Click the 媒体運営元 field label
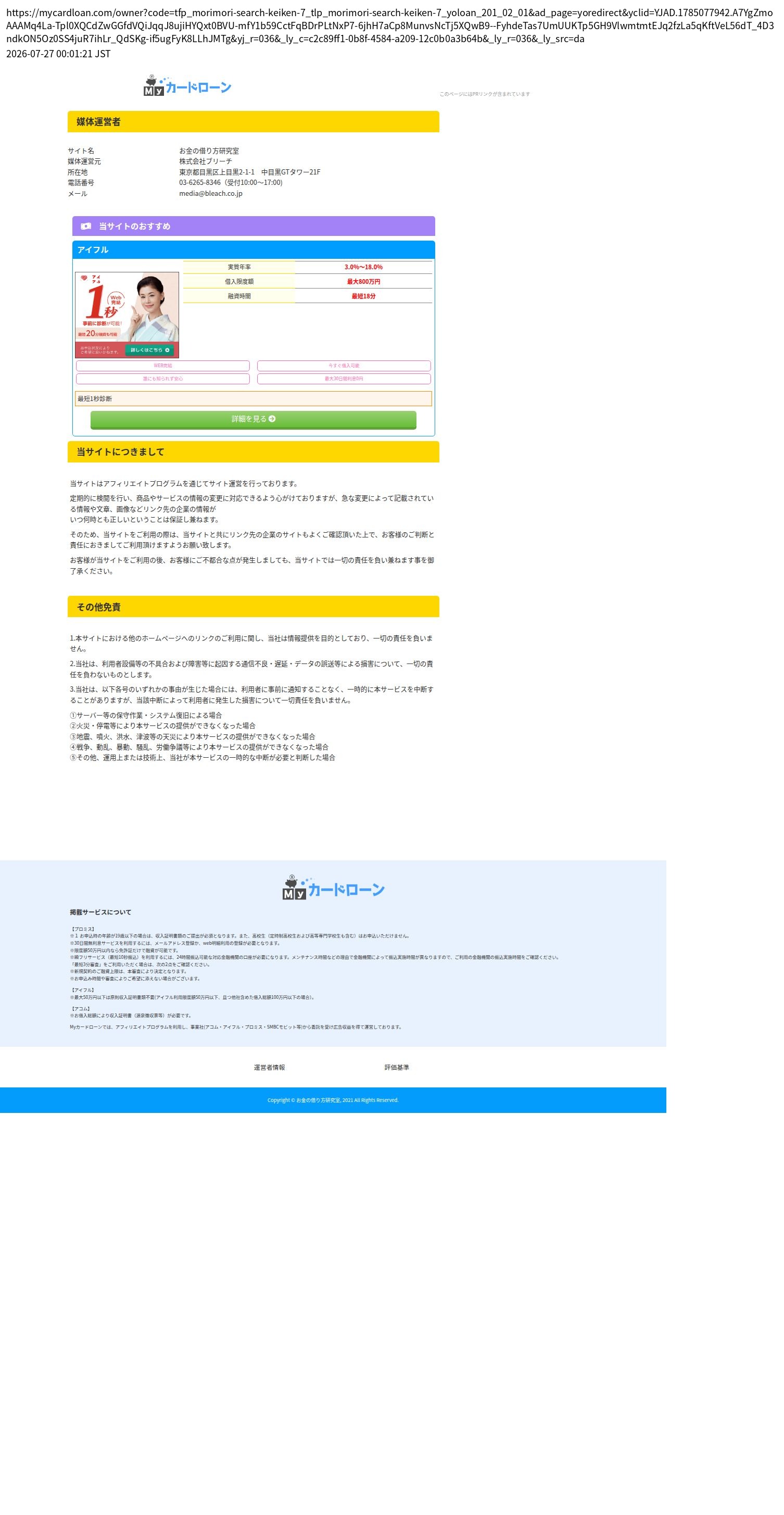 84,162
